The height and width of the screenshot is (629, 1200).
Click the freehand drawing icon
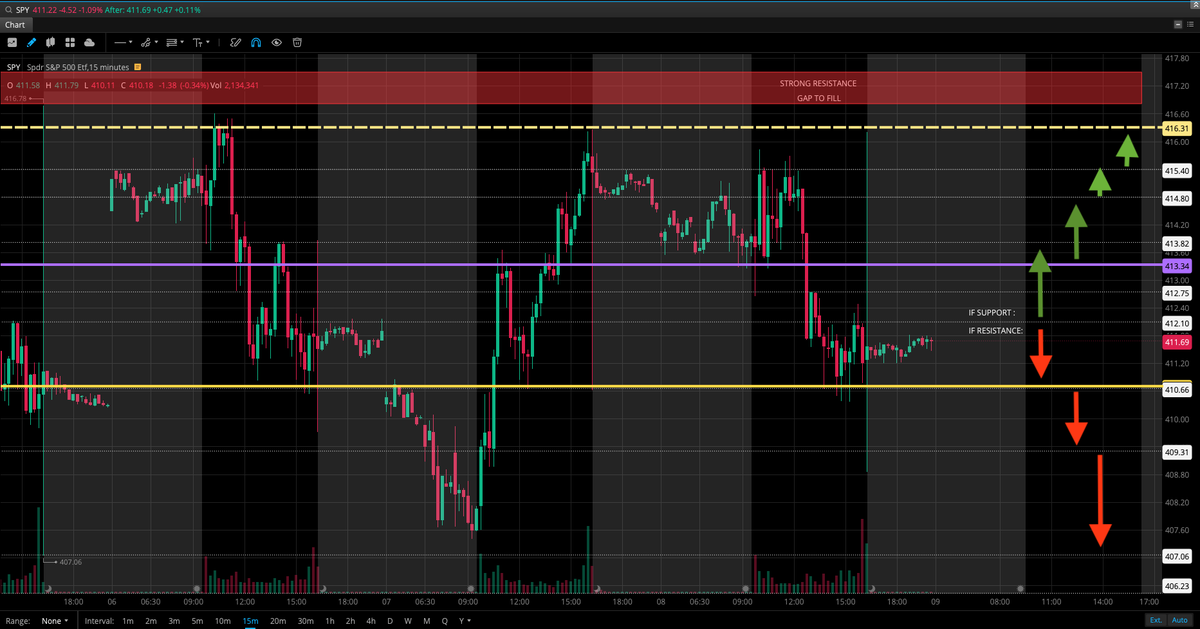236,43
